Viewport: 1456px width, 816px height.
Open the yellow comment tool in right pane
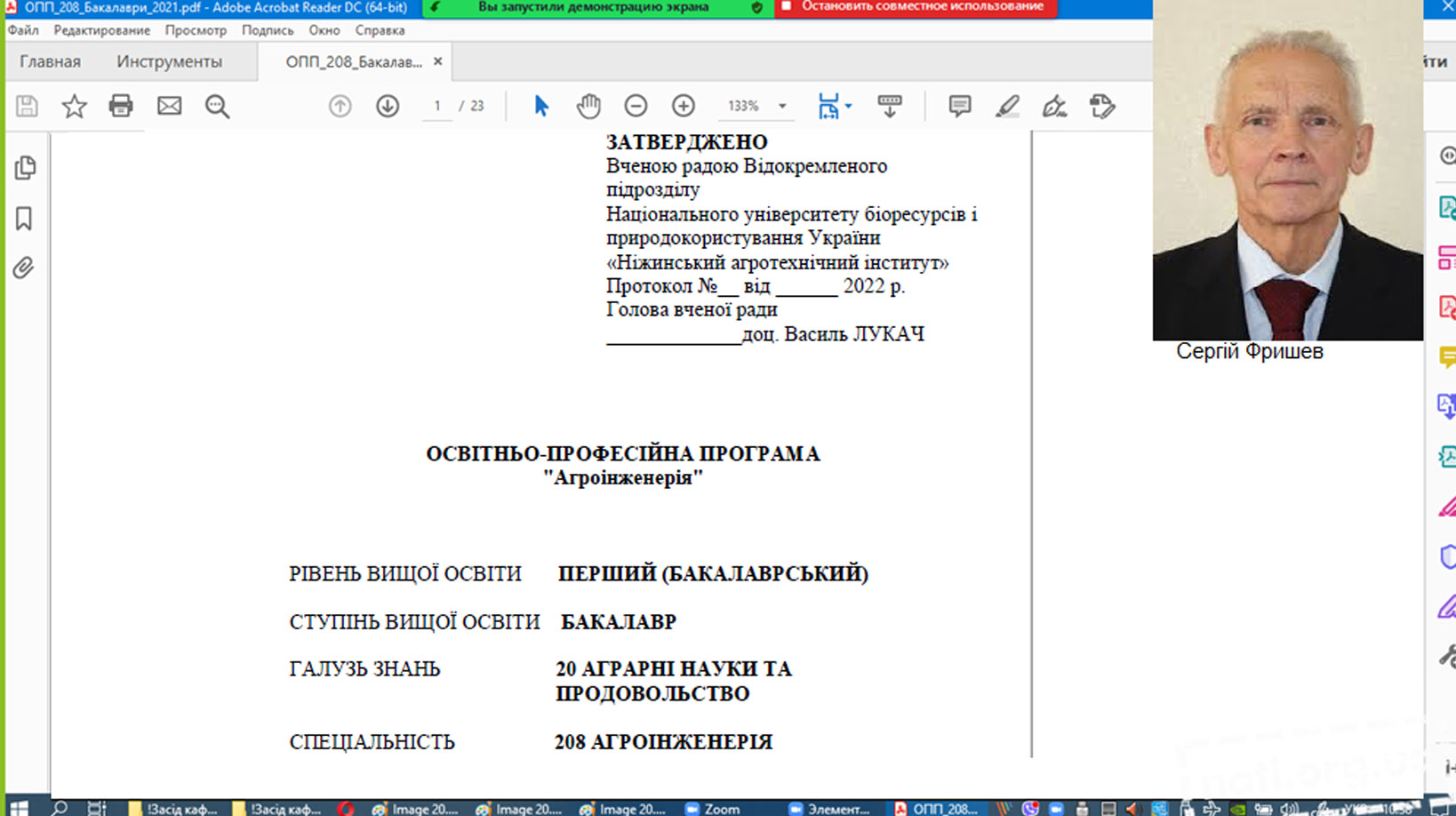click(1446, 357)
